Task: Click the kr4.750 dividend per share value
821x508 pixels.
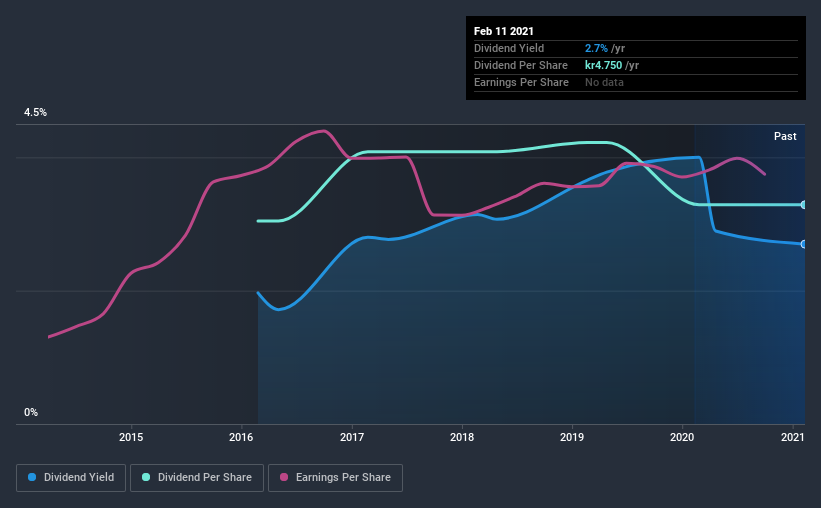Action: pyautogui.click(x=603, y=65)
